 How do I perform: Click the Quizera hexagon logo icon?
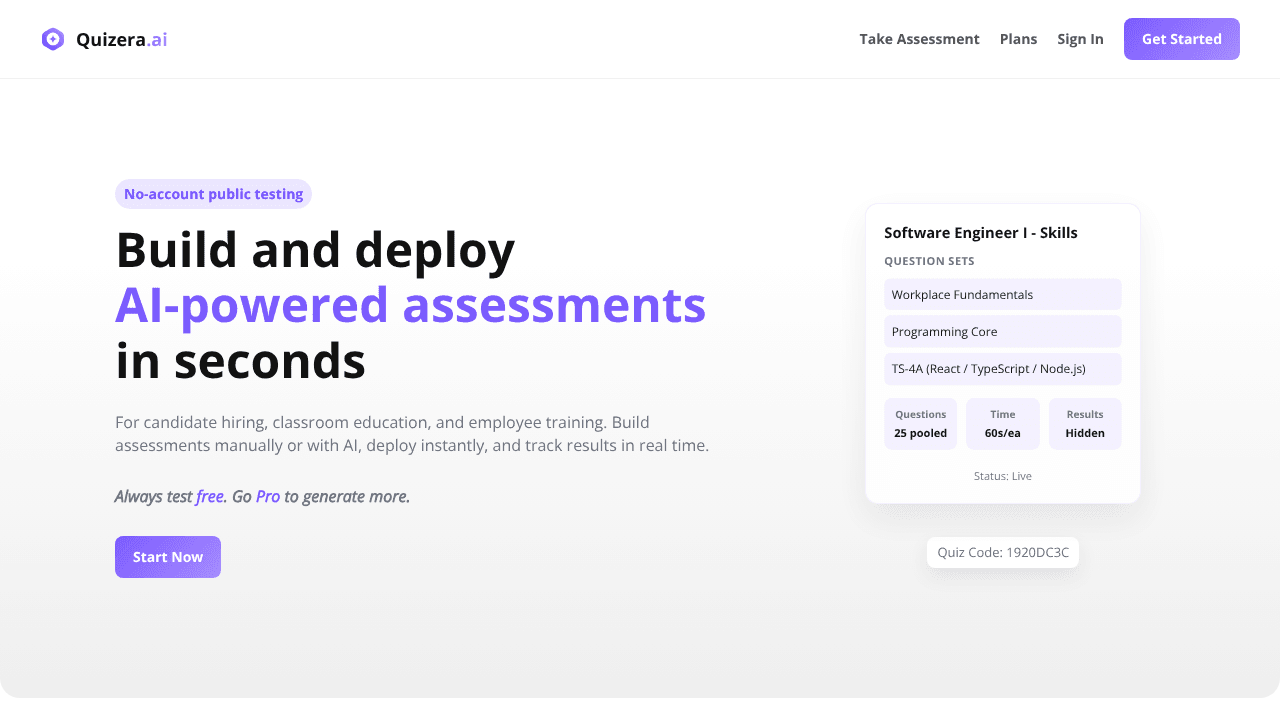click(53, 39)
